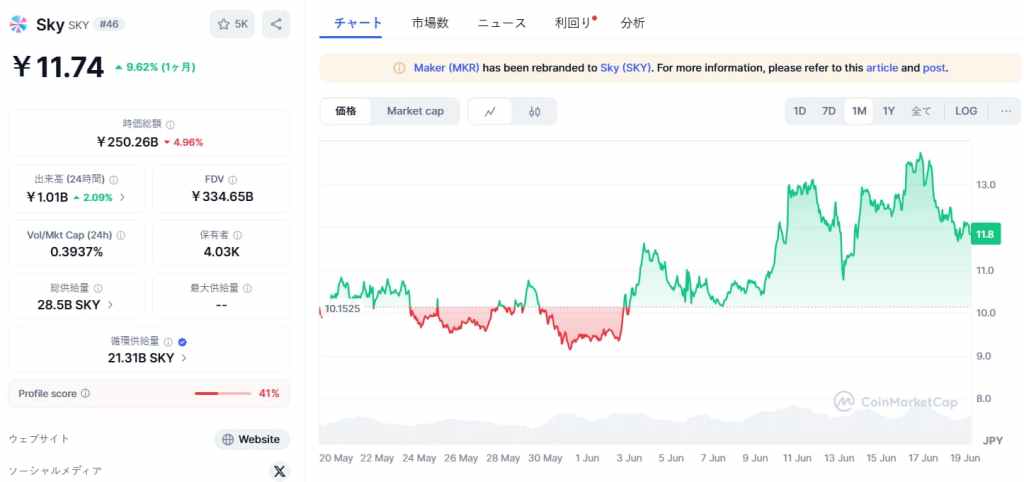Toggle LOG scale on chart

[966, 111]
